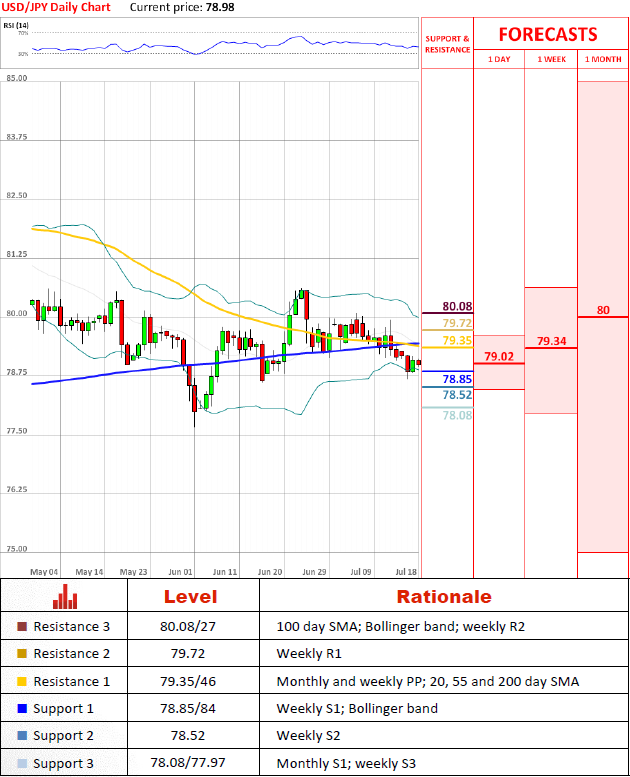Click the Resistance 1 row label
This screenshot has width=630, height=777.
tap(71, 681)
